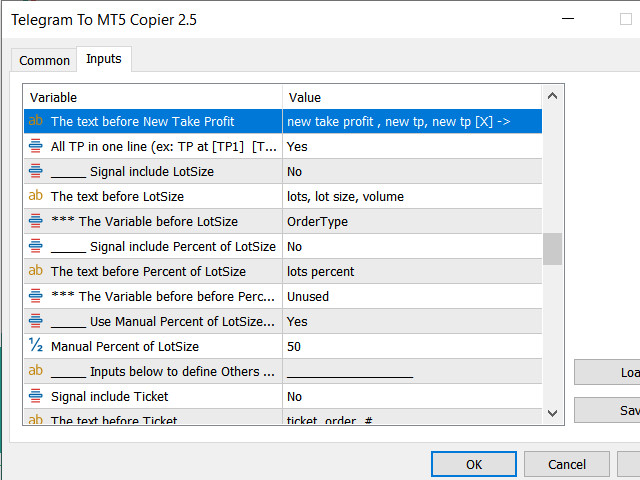Click the bool icon beside 'All TP in one line'
Image resolution: width=640 pixels, height=480 pixels.
click(36, 146)
